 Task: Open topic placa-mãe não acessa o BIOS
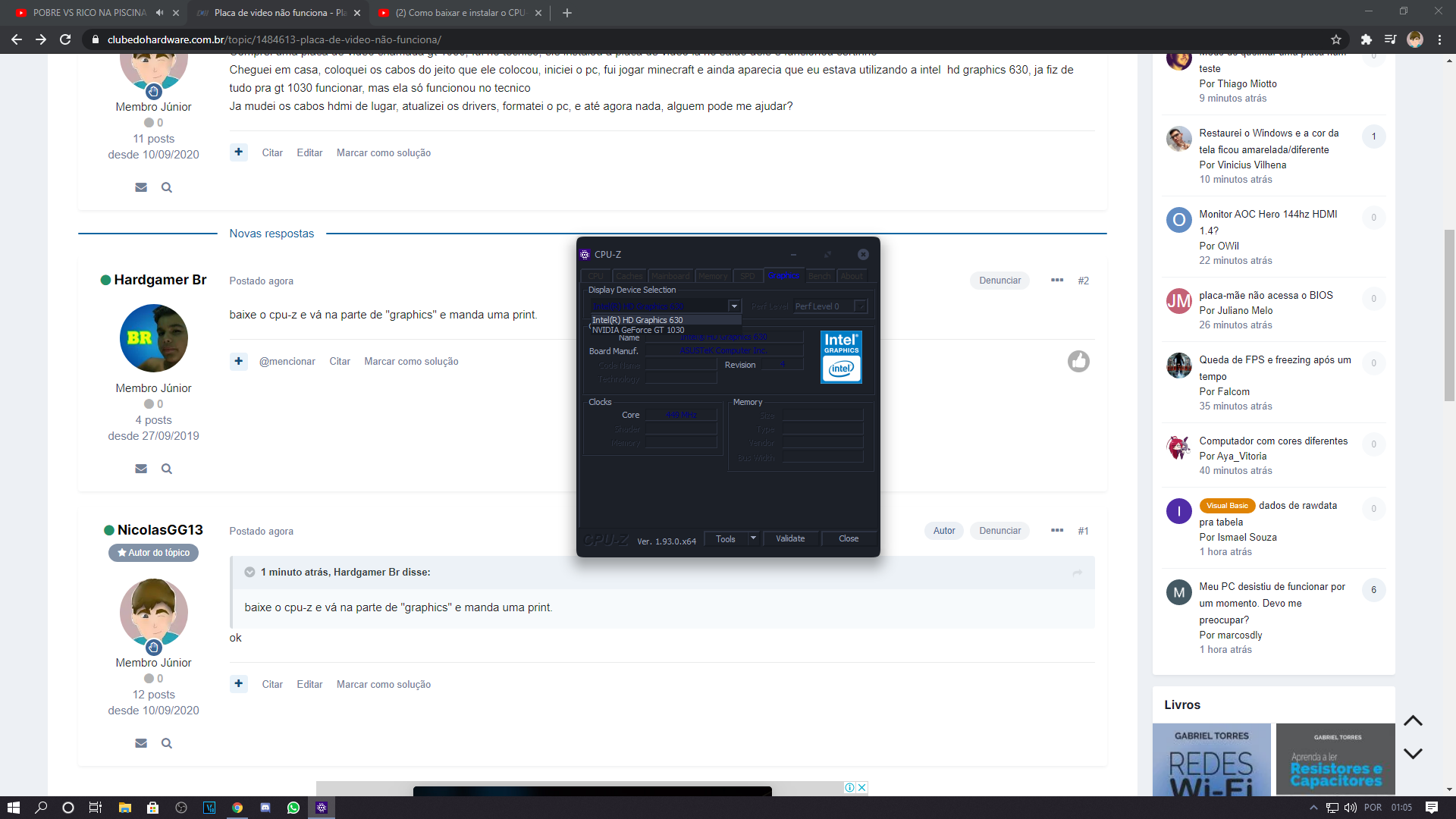1266,295
